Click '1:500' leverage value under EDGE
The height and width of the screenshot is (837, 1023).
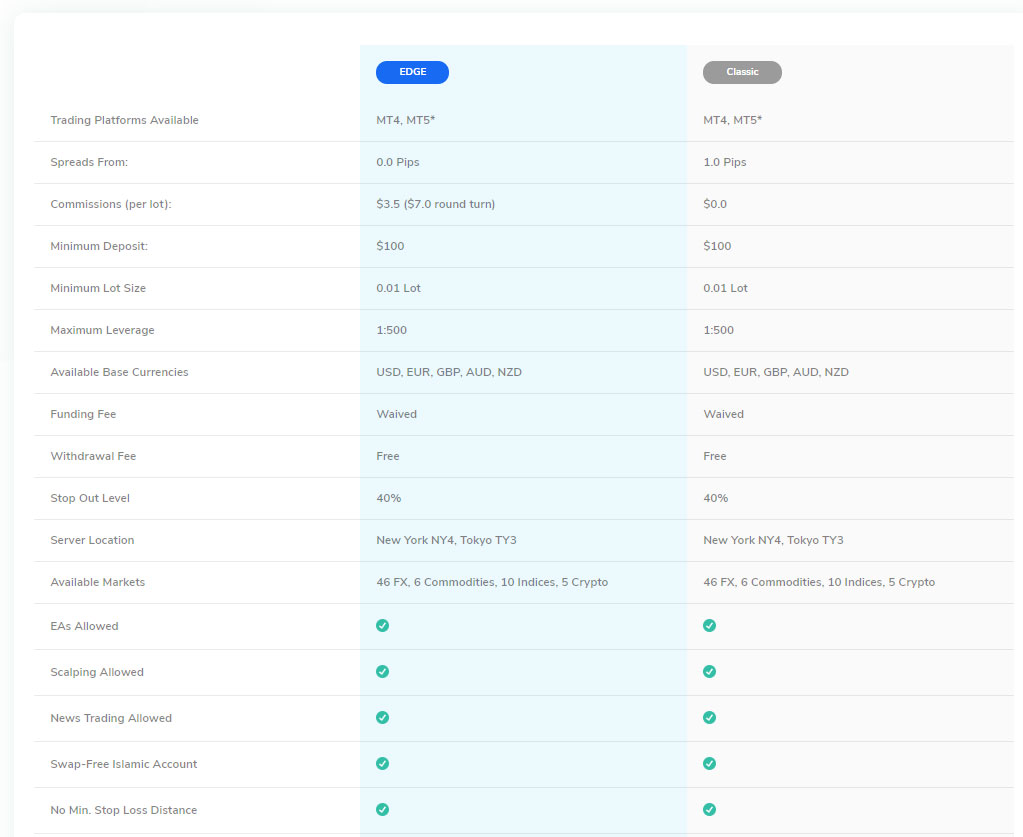coord(391,330)
